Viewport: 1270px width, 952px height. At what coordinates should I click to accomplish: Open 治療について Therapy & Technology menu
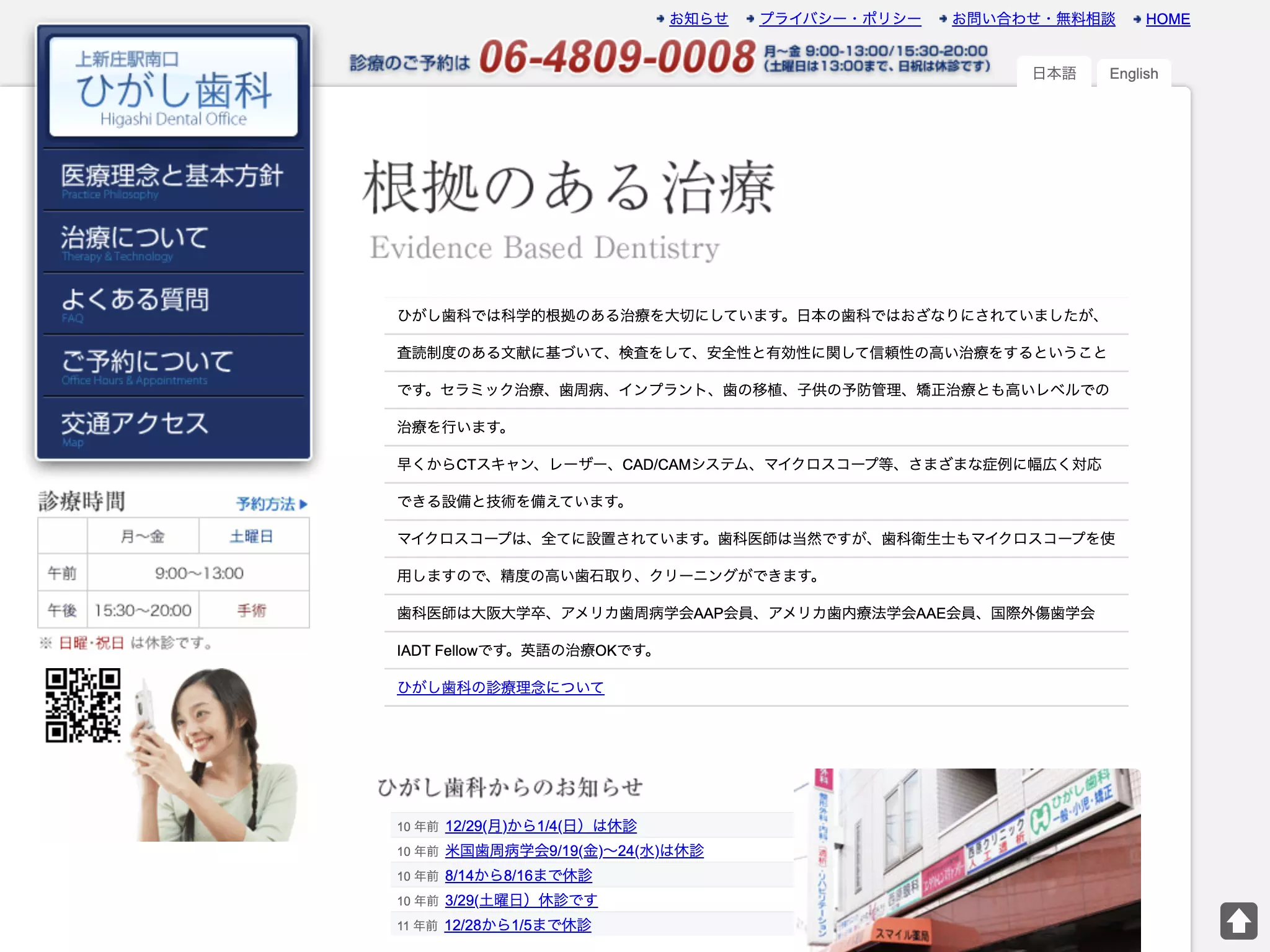click(x=174, y=242)
